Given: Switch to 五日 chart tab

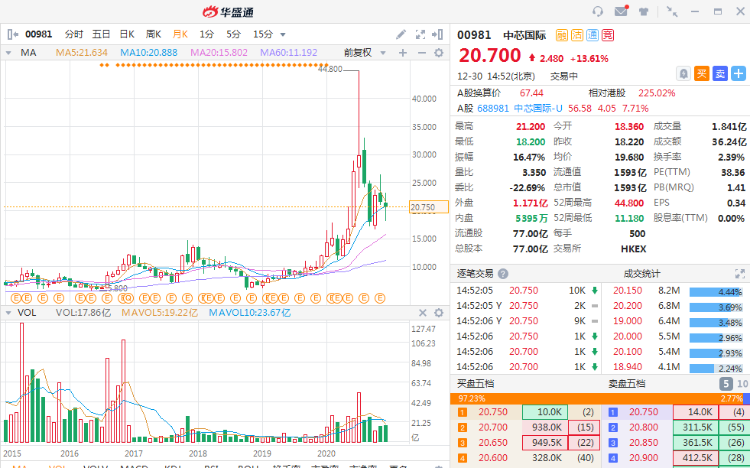Looking at the screenshot, I should pyautogui.click(x=101, y=34).
